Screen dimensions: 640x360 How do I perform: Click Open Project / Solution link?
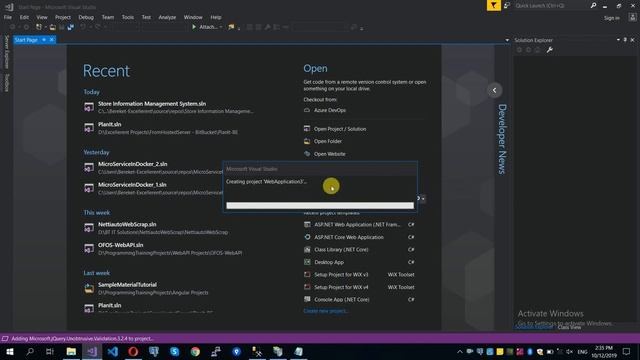tap(340, 129)
